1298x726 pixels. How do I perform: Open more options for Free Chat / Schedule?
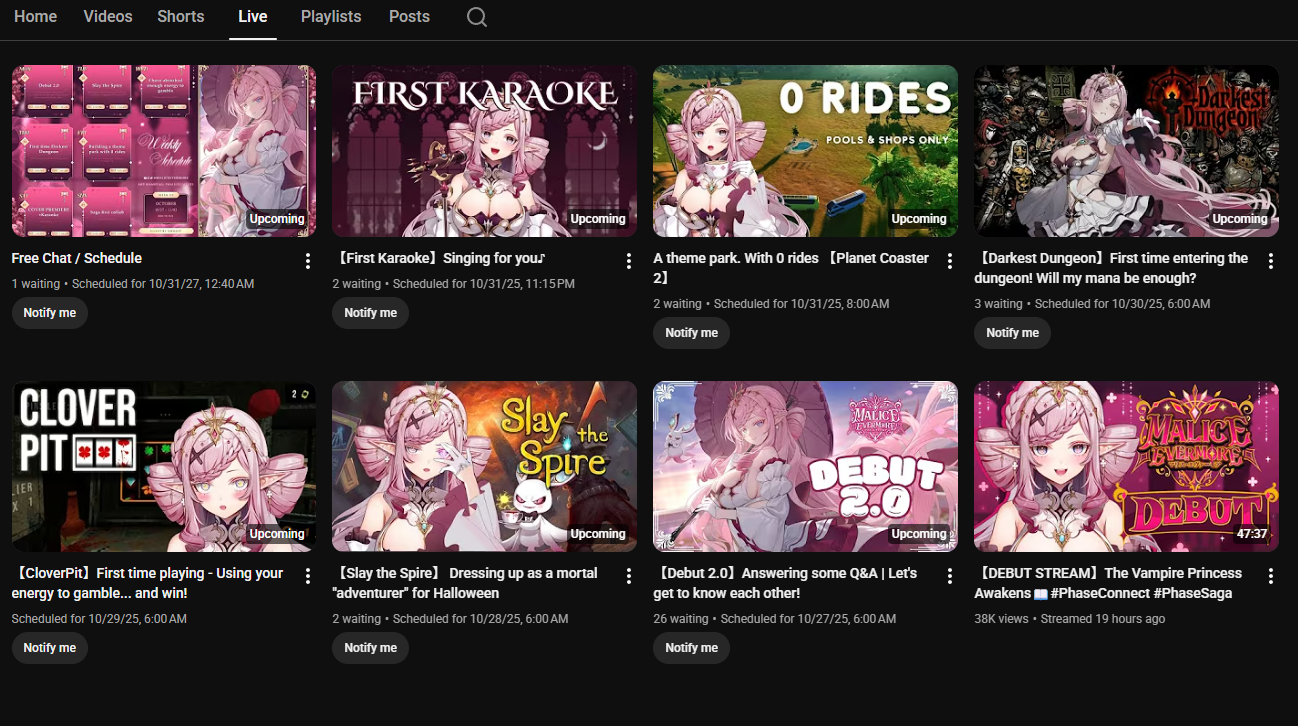(308, 261)
